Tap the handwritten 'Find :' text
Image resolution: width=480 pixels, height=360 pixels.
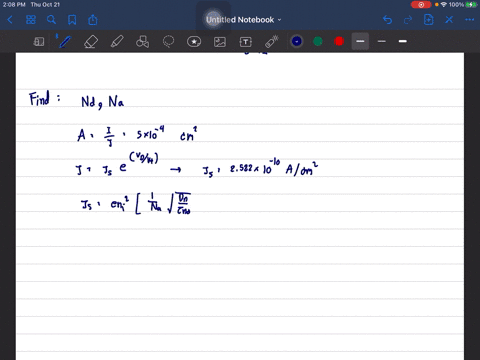point(45,99)
